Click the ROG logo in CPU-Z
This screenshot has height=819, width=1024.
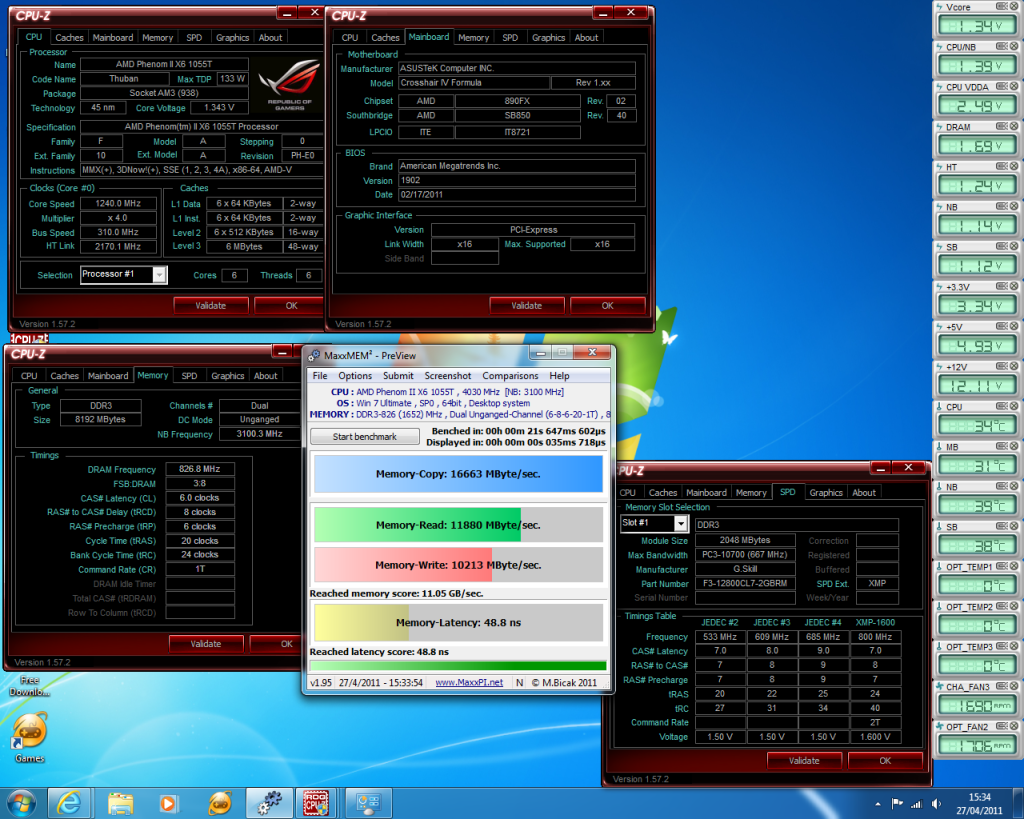click(x=289, y=84)
